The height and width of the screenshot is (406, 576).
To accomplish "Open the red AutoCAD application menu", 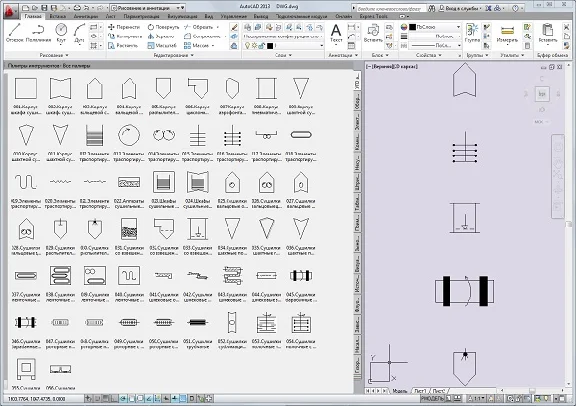I will pos(11,11).
